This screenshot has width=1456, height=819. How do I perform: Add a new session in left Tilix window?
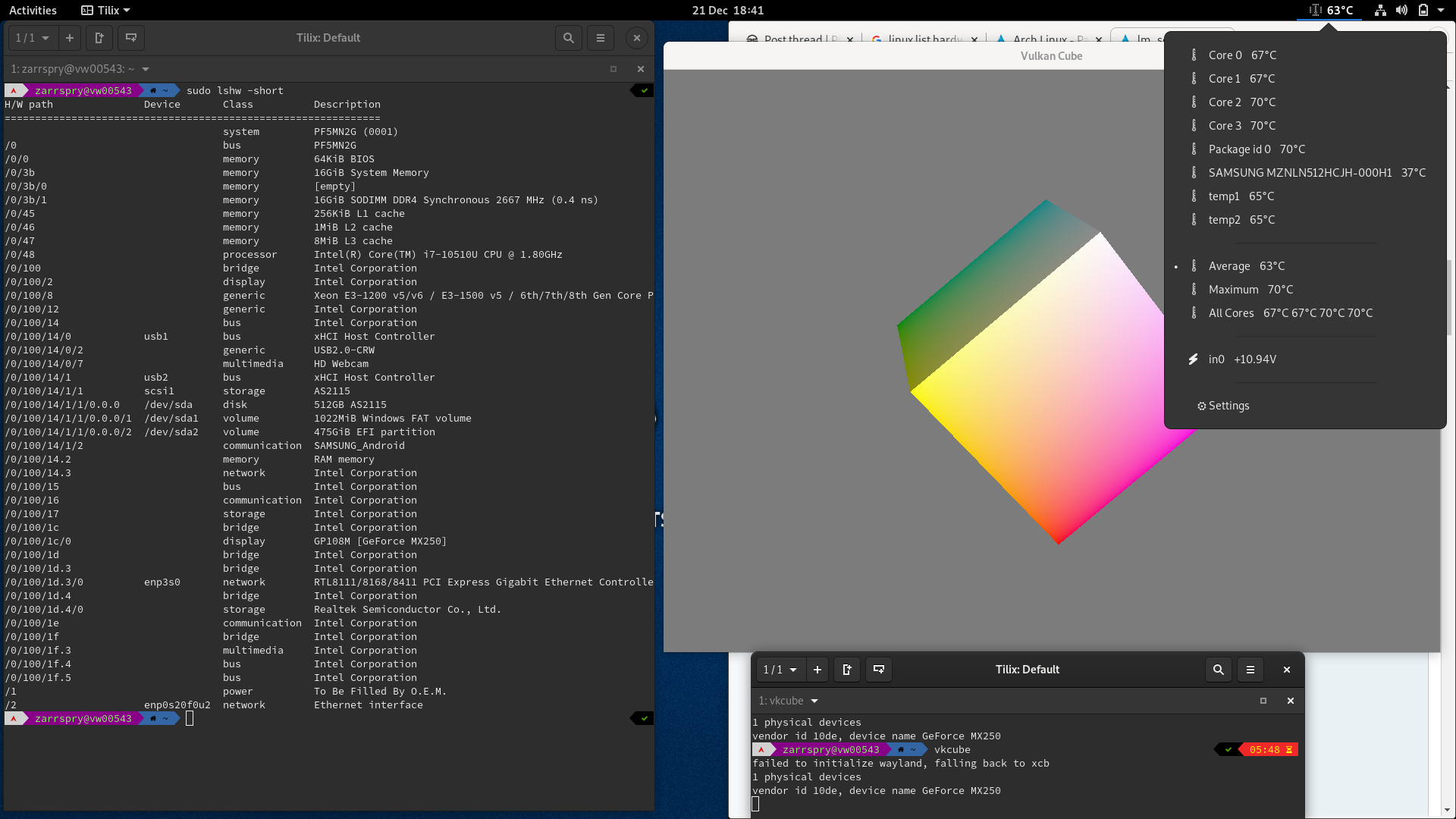pos(70,38)
